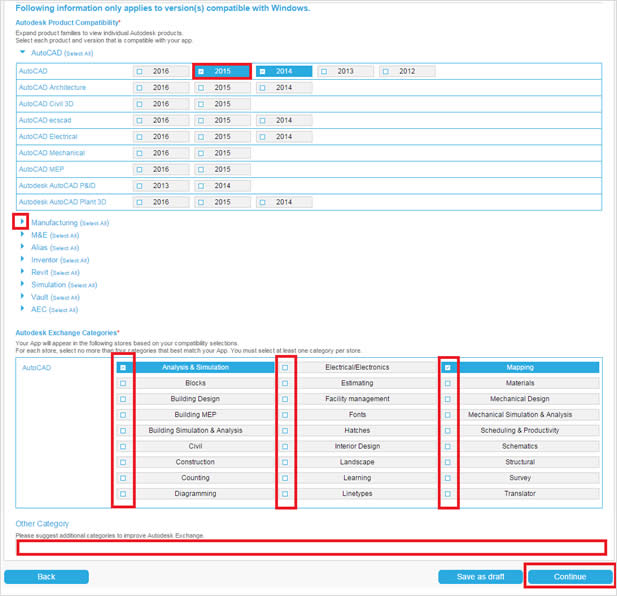Toggle the AutoCAD 2013 compatibility checkbox
617x596 pixels.
pyautogui.click(x=325, y=72)
